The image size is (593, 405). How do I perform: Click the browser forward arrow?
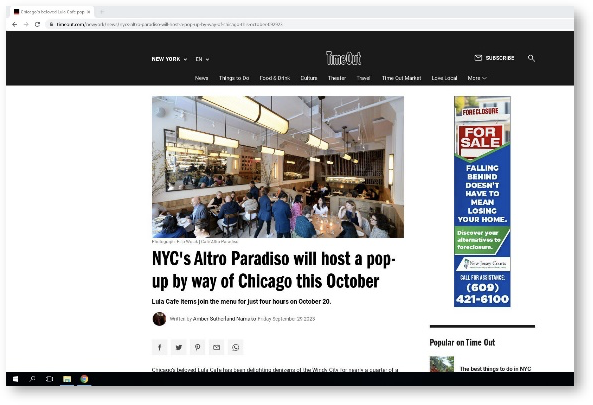coord(26,24)
